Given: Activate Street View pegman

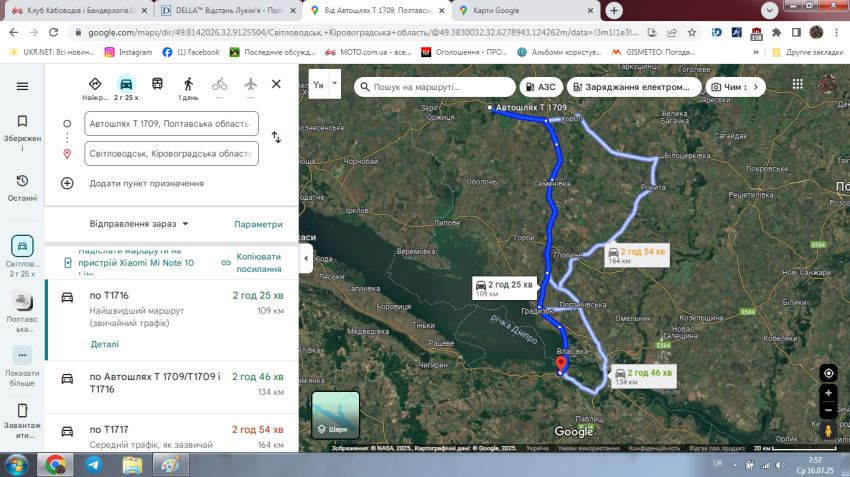Looking at the screenshot, I should (828, 431).
